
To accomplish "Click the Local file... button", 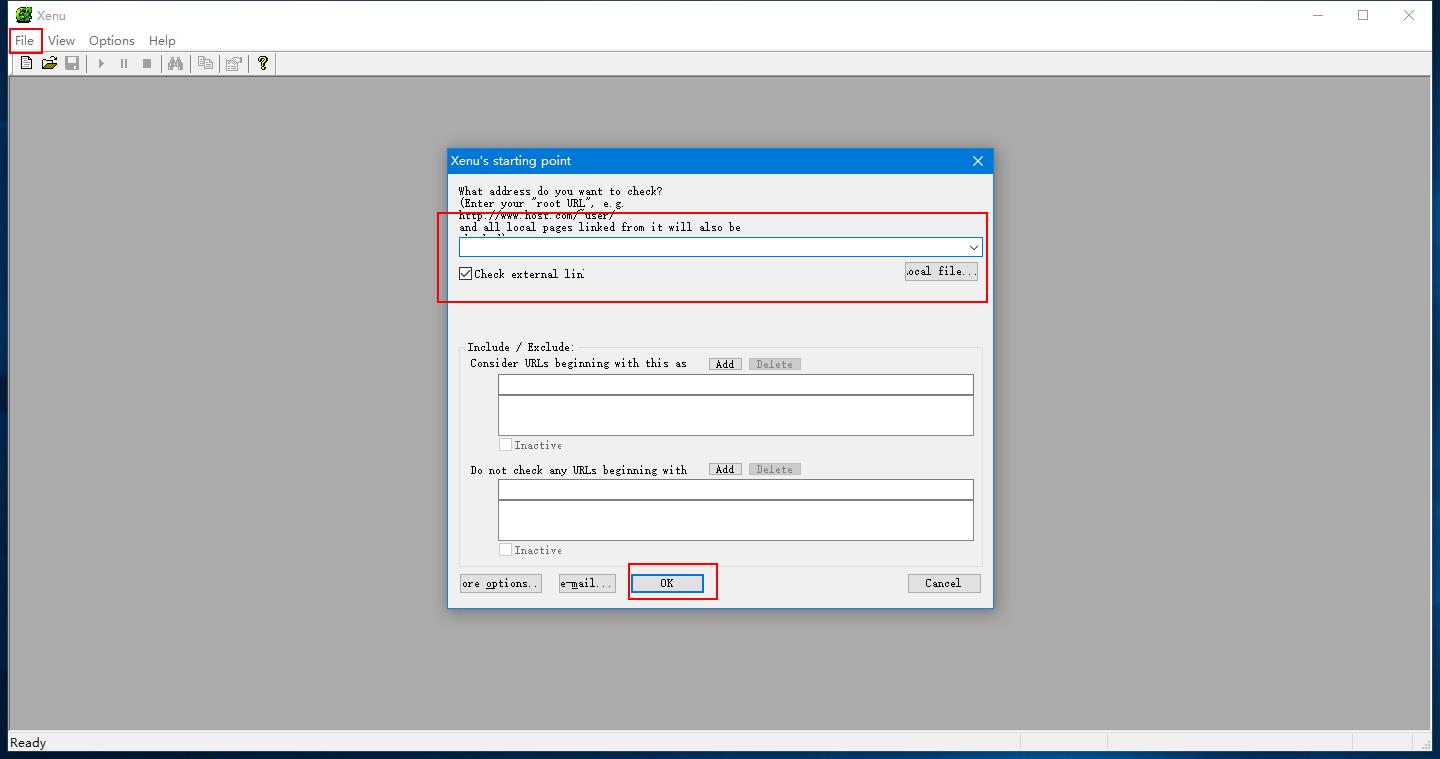I will coord(941,271).
